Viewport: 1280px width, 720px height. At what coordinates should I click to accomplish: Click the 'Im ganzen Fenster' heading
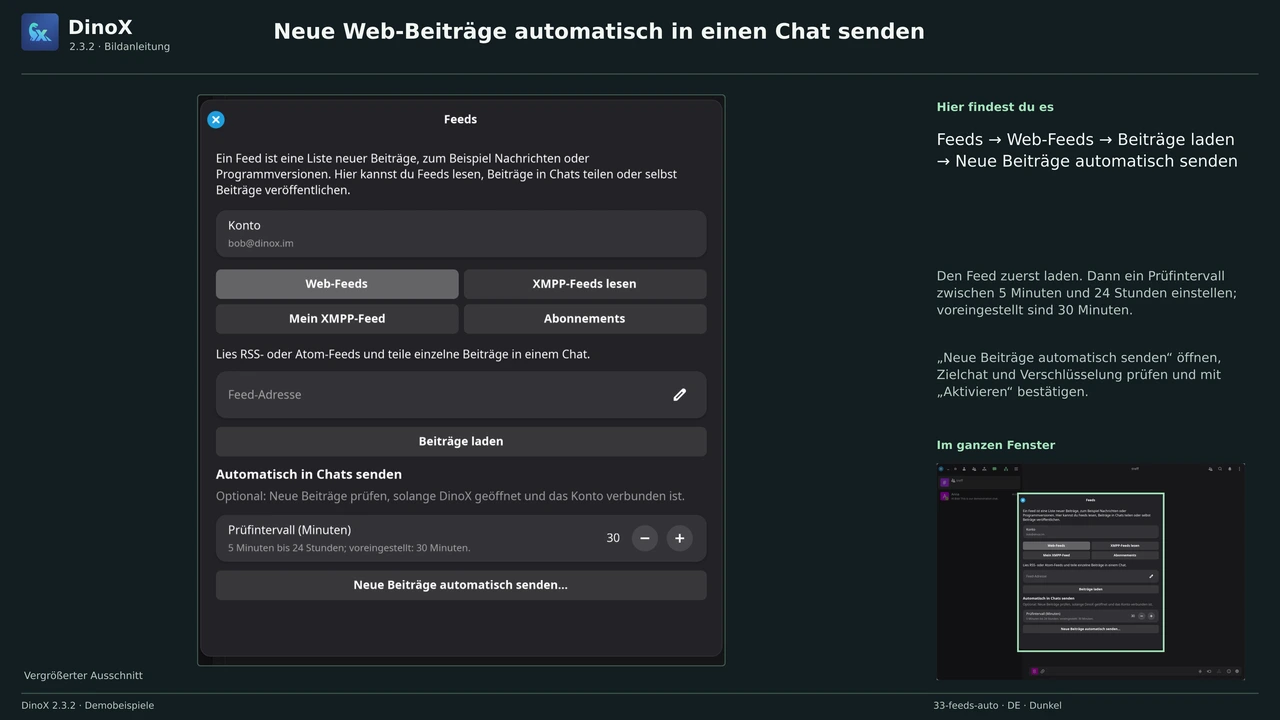996,445
